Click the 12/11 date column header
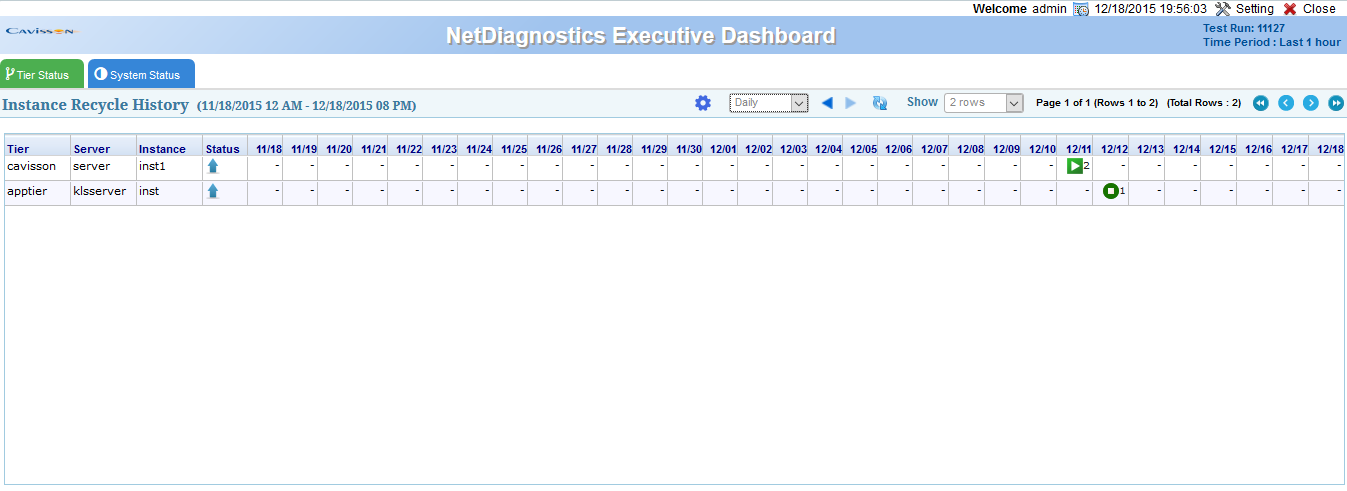 click(x=1078, y=149)
